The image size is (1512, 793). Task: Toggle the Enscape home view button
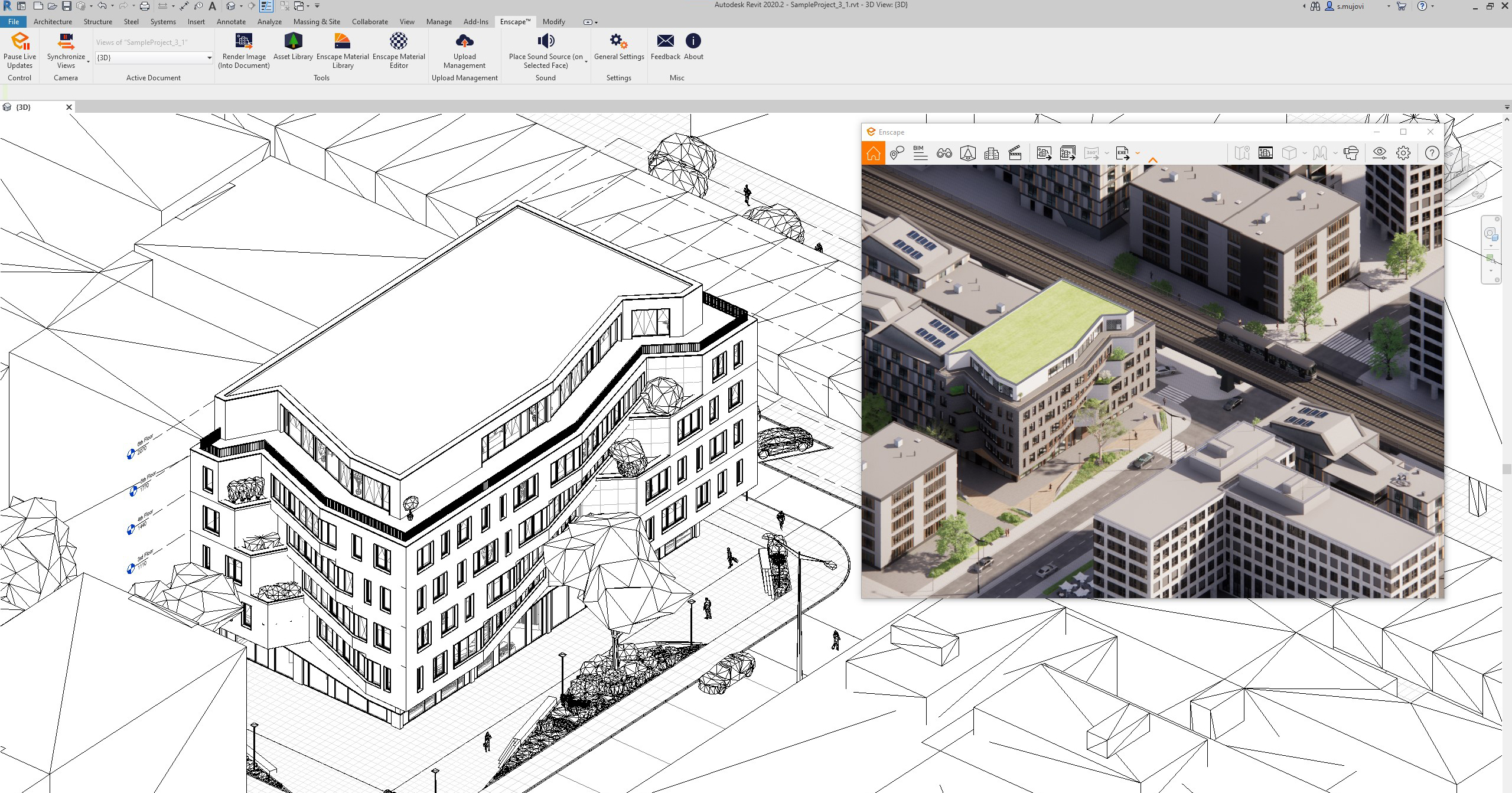(873, 152)
